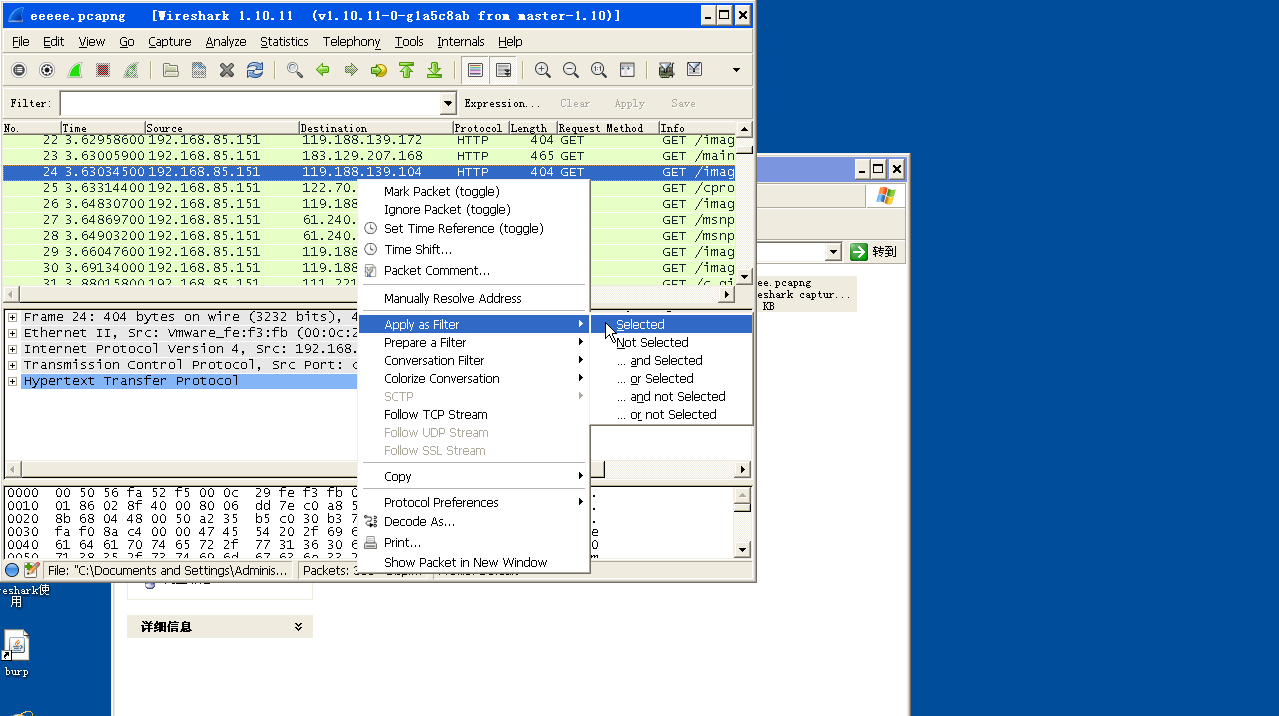
Task: Click hex pane scrollbar down arrow
Action: (742, 550)
